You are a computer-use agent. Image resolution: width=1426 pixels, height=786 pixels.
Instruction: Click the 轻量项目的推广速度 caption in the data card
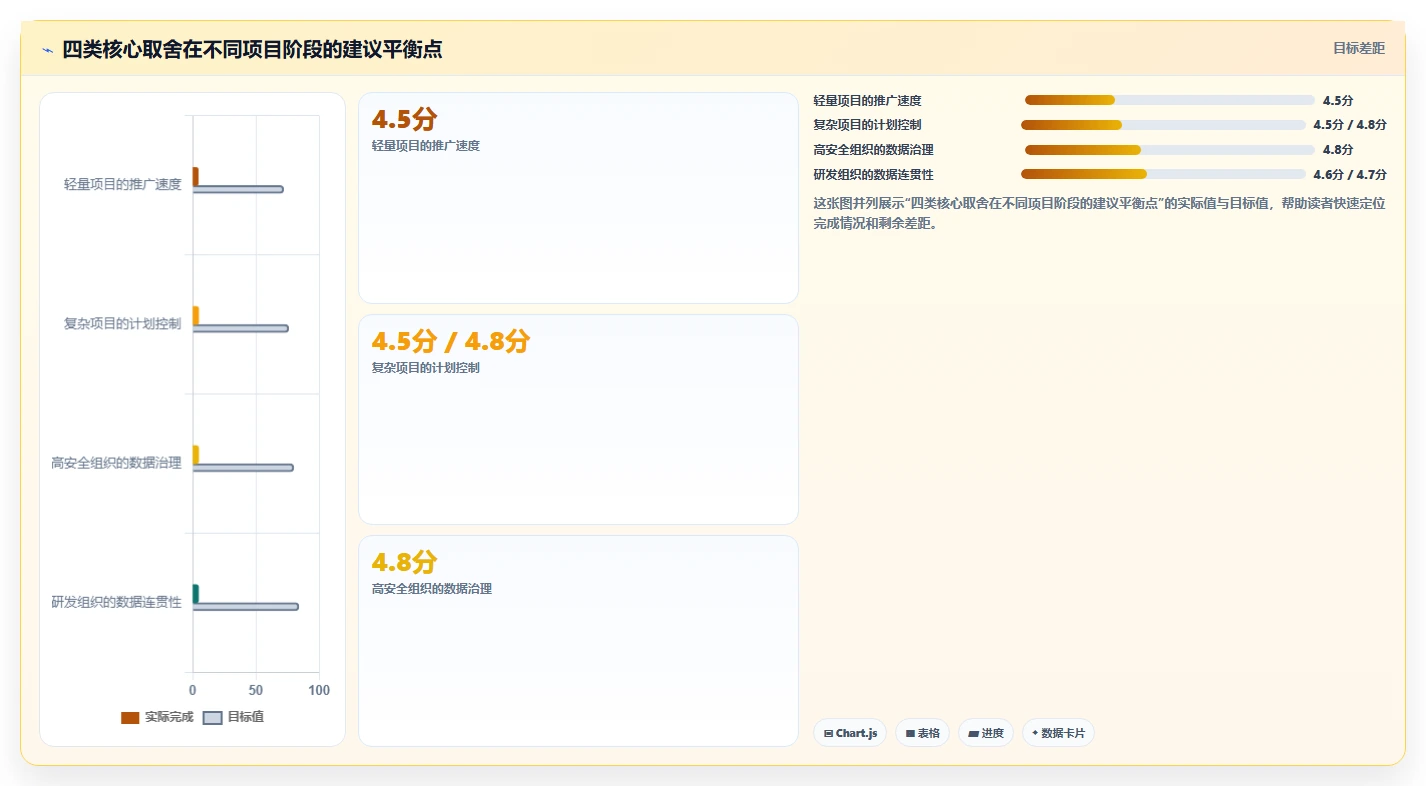pos(426,146)
